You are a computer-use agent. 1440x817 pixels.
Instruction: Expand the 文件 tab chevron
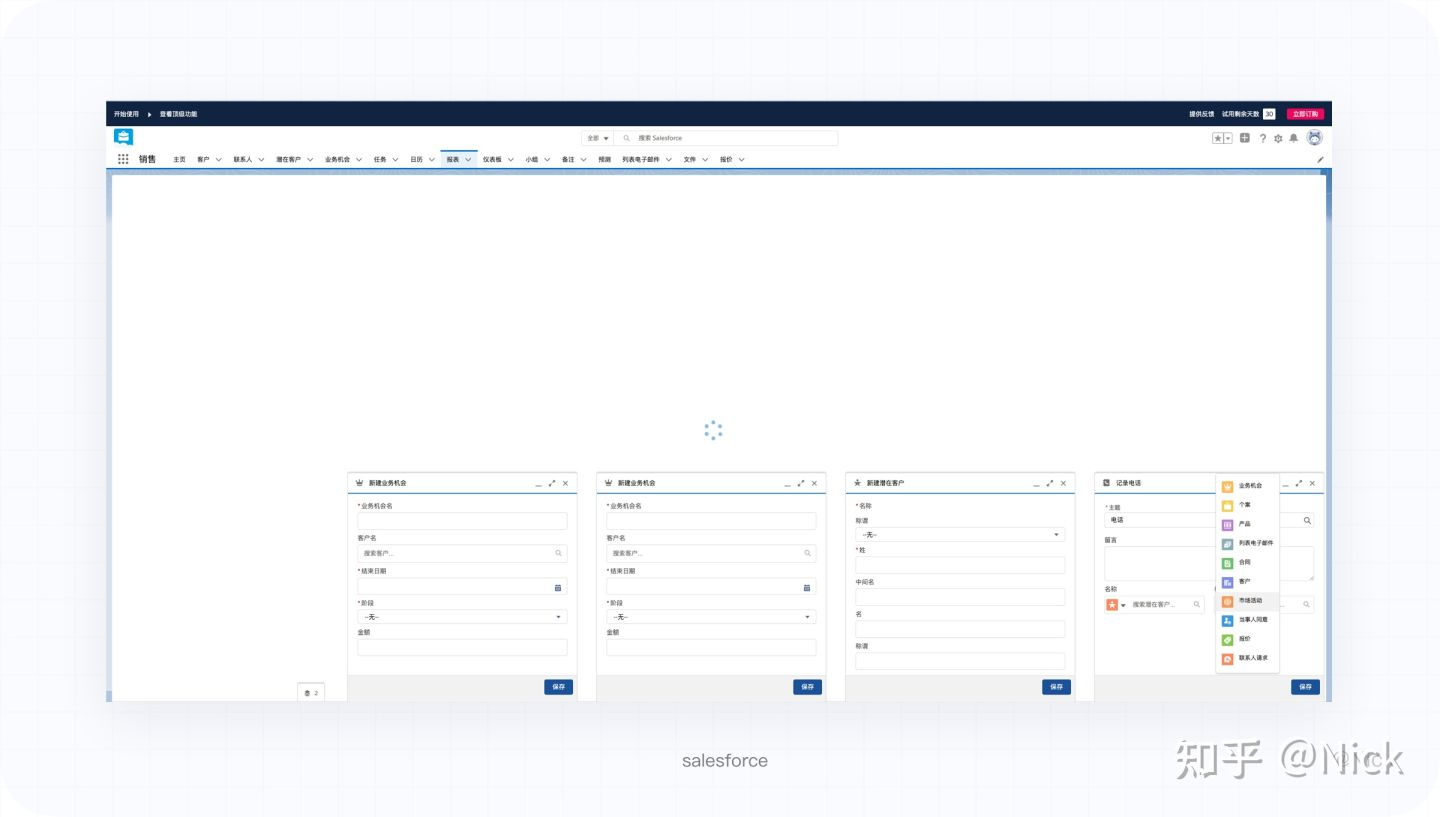click(705, 159)
